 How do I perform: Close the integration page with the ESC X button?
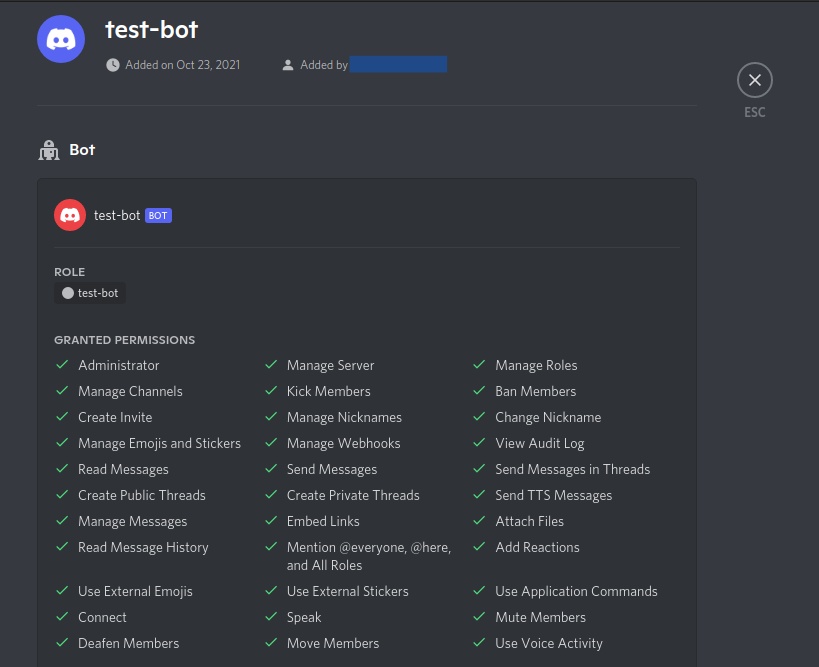pos(754,80)
